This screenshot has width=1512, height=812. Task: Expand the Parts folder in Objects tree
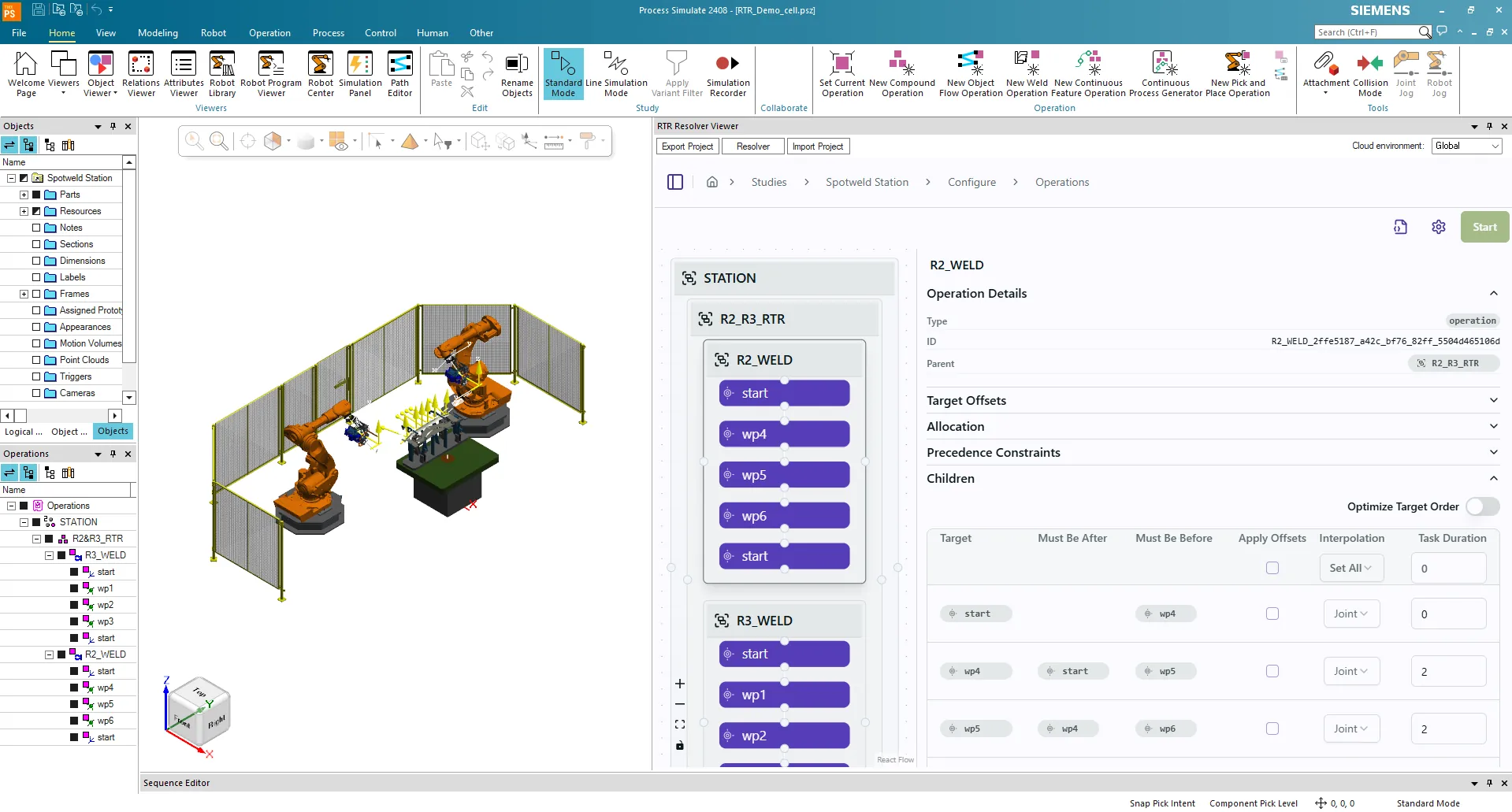24,195
